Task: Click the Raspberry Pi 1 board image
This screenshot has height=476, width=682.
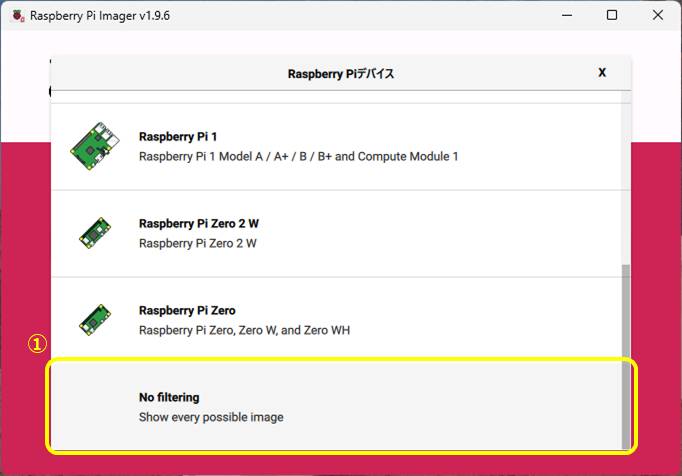Action: [x=96, y=147]
